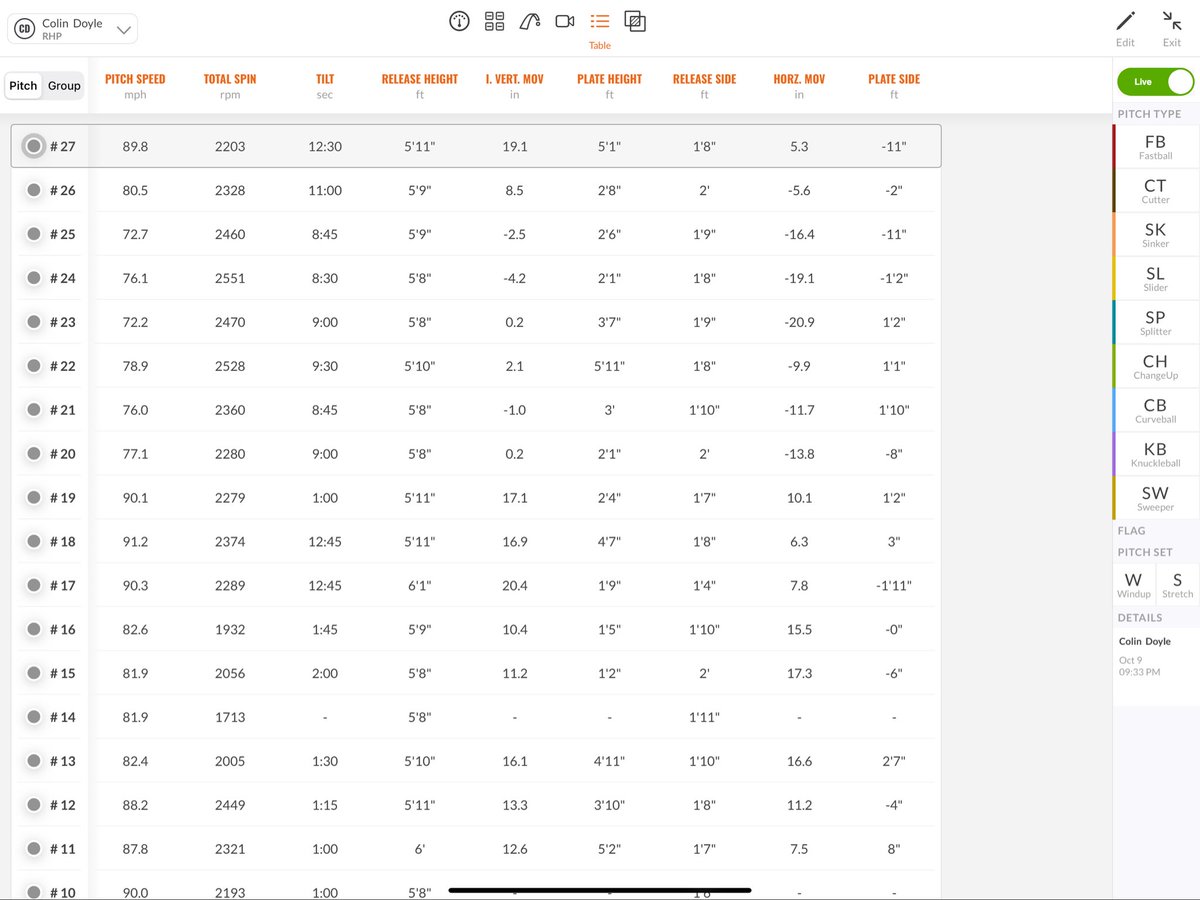Tap the 2551 total spin cell
Image resolution: width=1200 pixels, height=900 pixels.
pos(230,278)
